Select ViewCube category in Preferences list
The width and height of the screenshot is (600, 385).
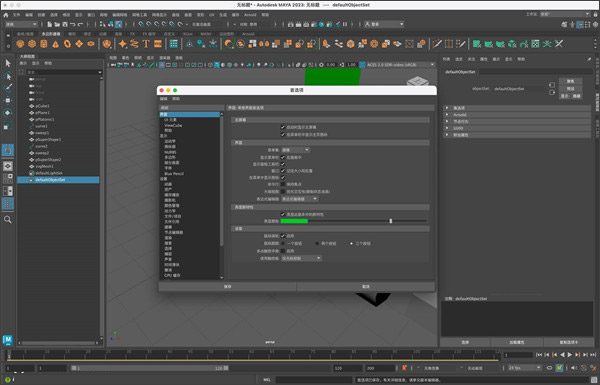click(173, 125)
